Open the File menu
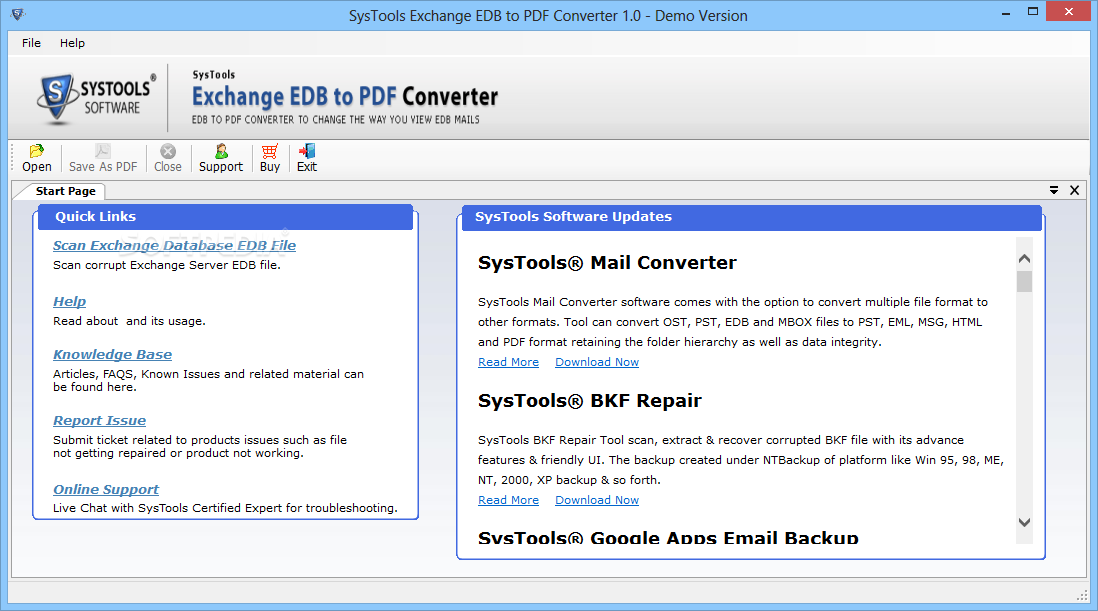 tap(32, 43)
